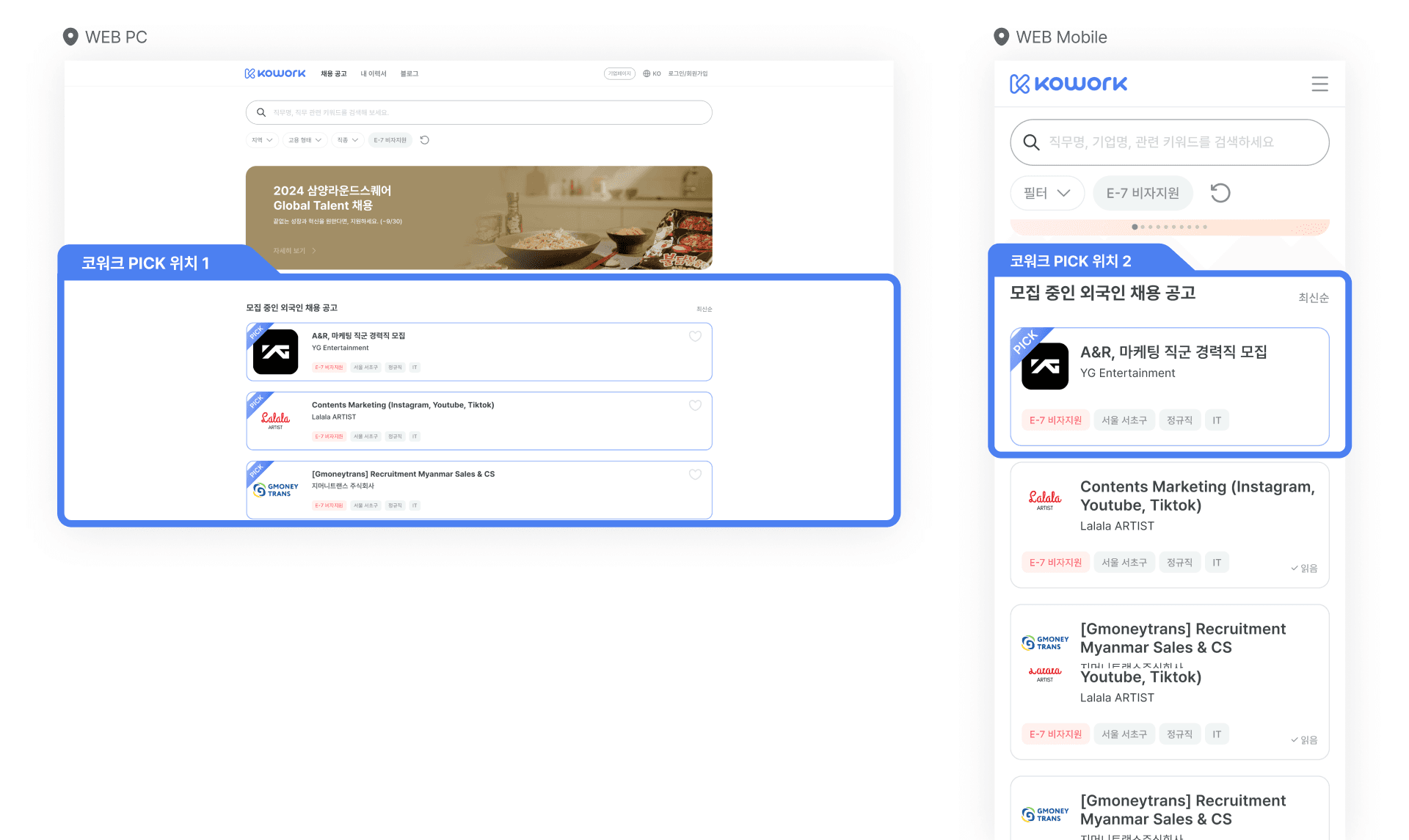Click the 모집 중인 외국인 채용 공고 heading on mobile
The height and width of the screenshot is (840, 1409).
[x=1102, y=293]
